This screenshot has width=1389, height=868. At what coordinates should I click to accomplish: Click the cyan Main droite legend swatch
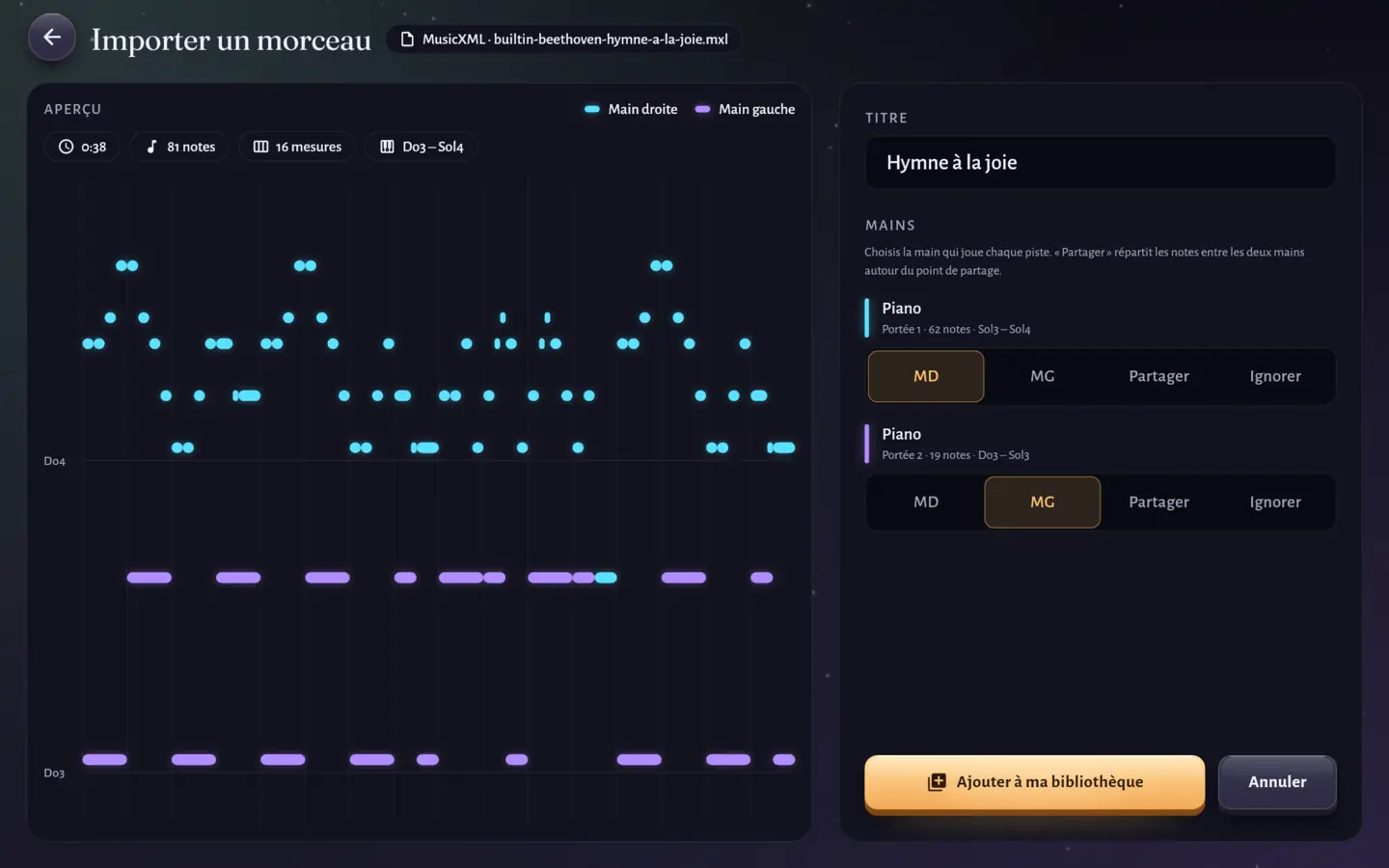[x=592, y=109]
